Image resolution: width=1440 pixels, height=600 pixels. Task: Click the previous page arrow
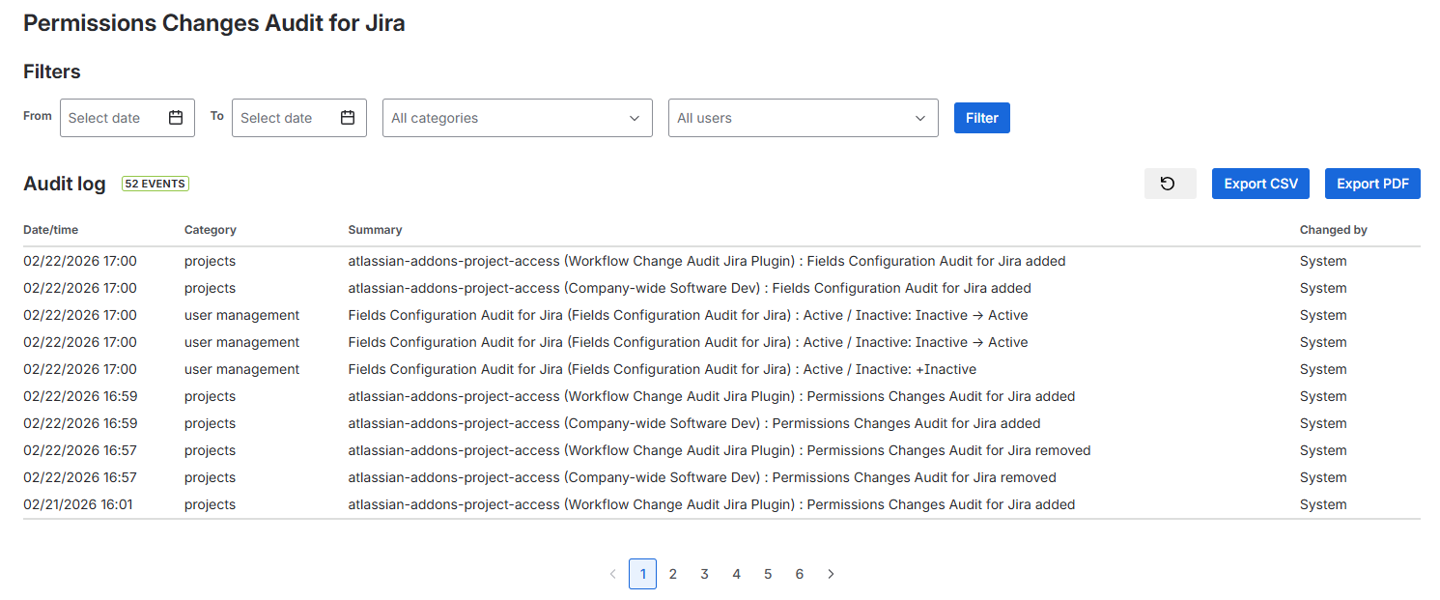click(613, 574)
